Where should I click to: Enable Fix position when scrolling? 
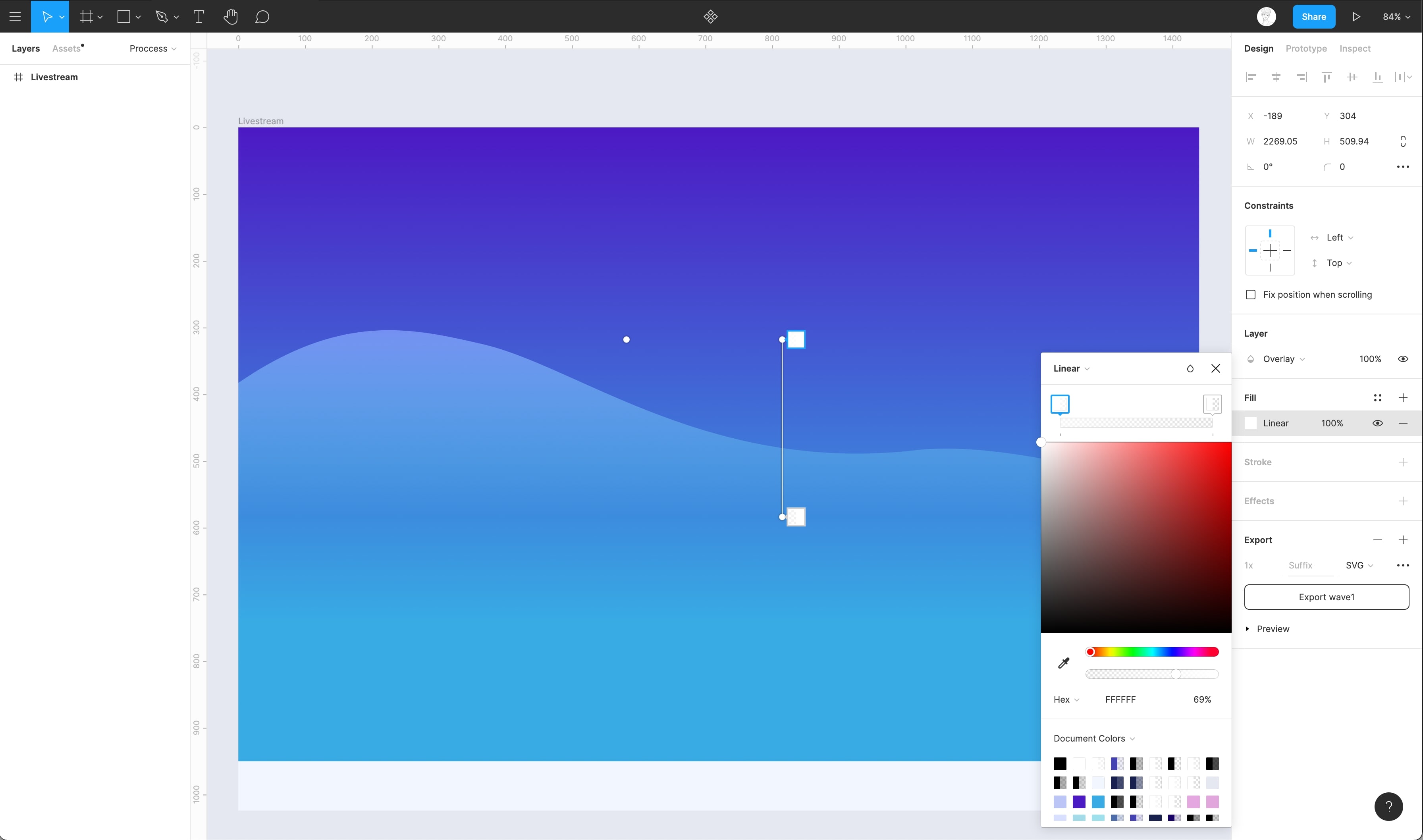tap(1251, 294)
